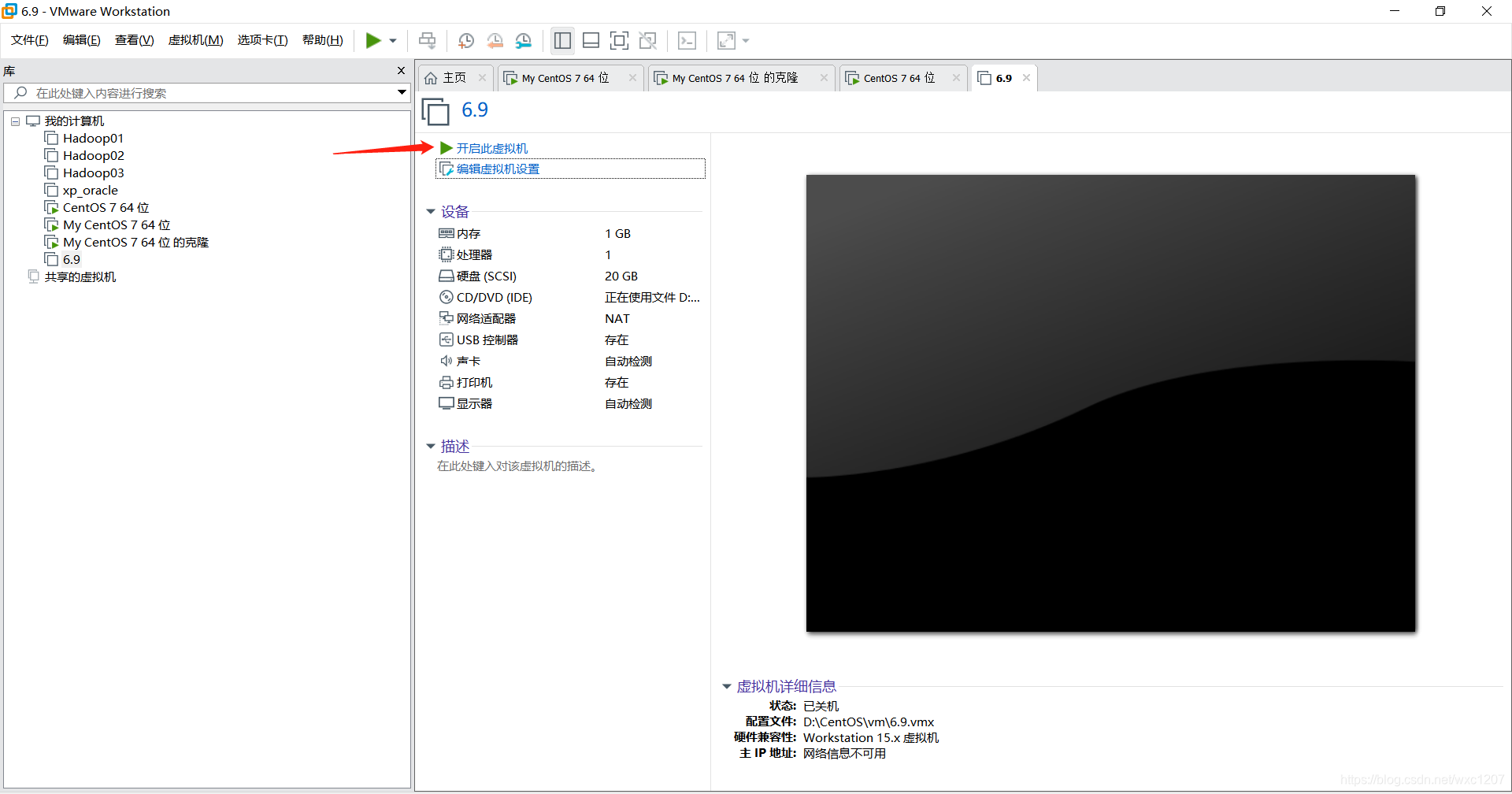Image resolution: width=1512 pixels, height=794 pixels.
Task: Open the USB 控制器 device entry
Action: pos(479,340)
